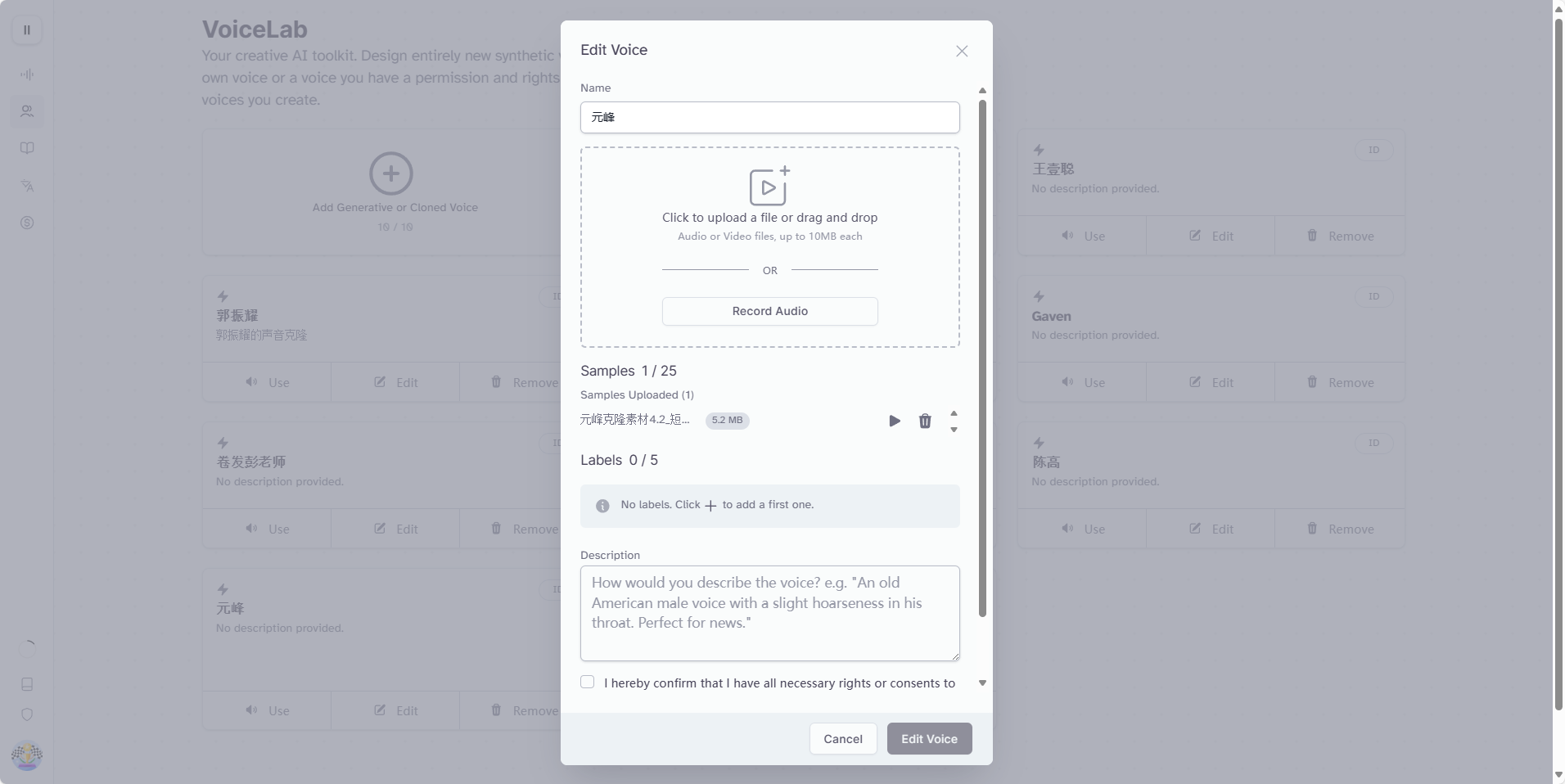This screenshot has width=1565, height=784.
Task: Edit the 卷发彭老师 voice
Action: [x=395, y=529]
